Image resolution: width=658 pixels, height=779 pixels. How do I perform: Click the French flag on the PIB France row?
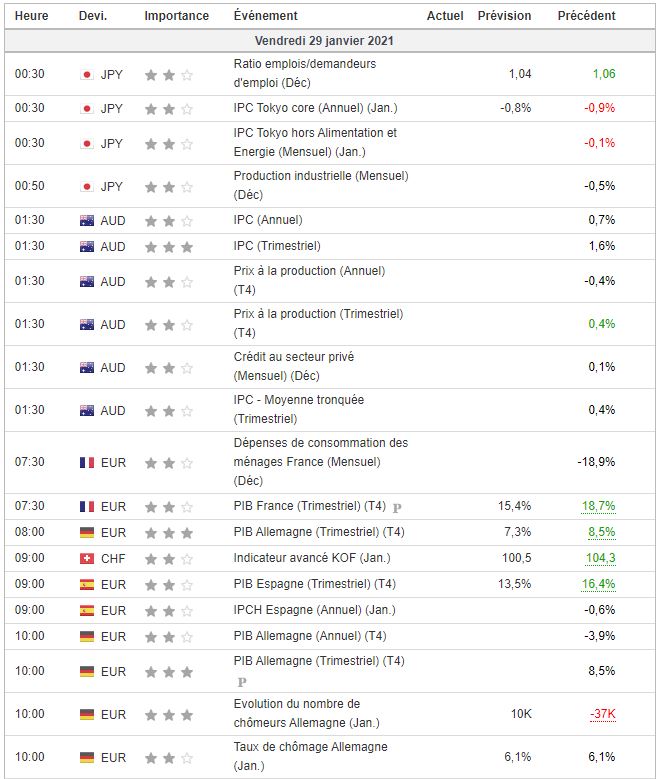coord(86,507)
